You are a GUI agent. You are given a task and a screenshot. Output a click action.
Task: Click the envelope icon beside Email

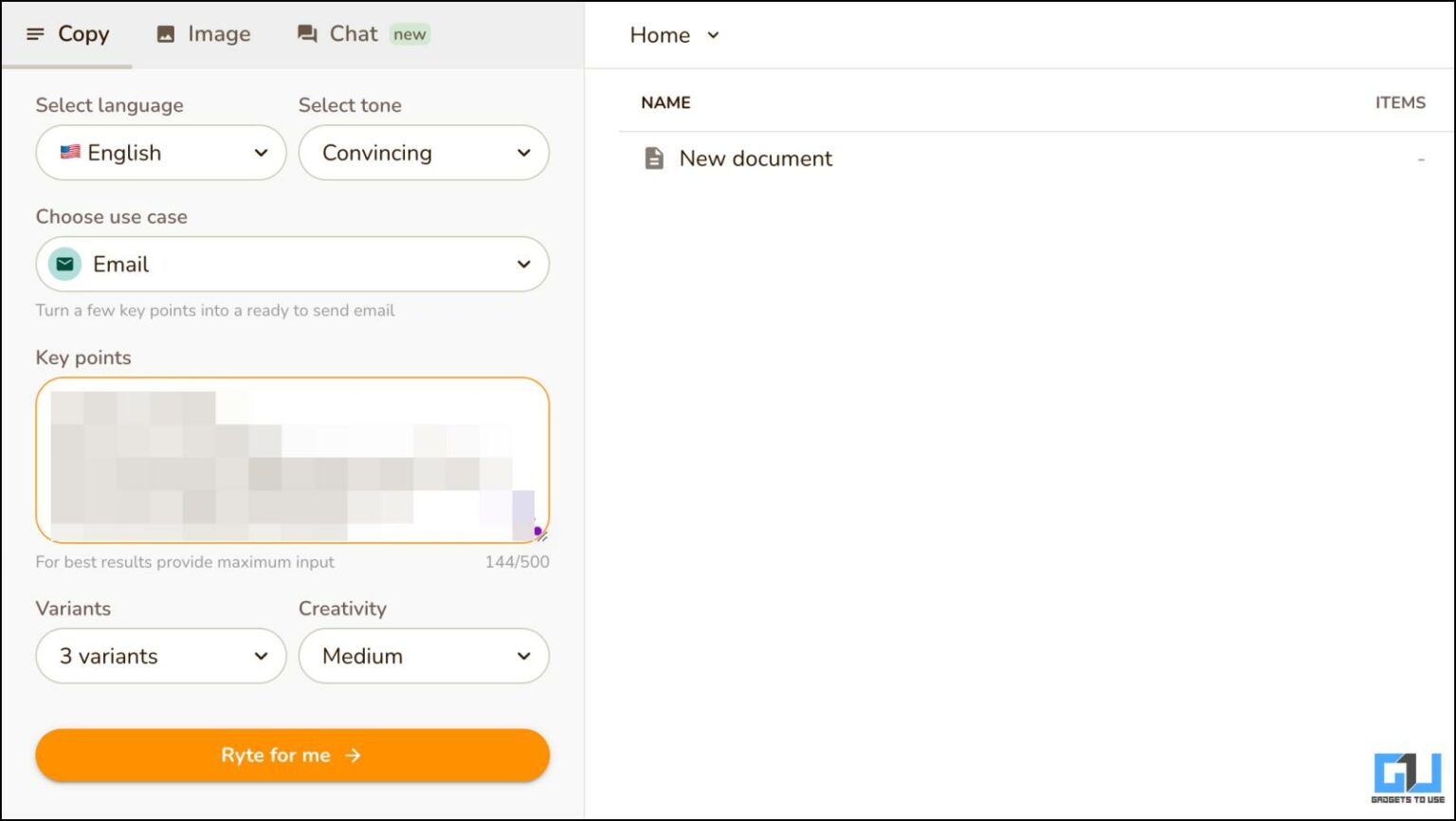coord(63,265)
